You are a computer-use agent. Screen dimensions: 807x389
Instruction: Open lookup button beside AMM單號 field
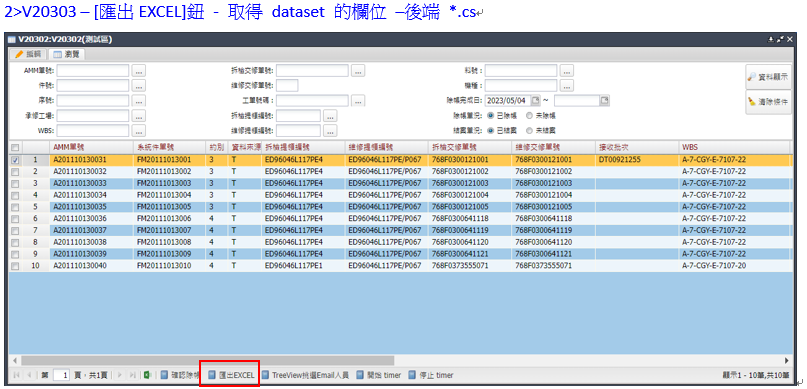(138, 70)
